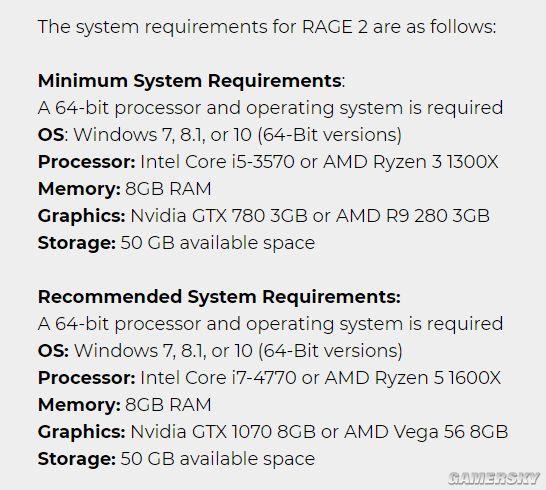Click the AMD Ryzen 5 1600X text
This screenshot has width=546, height=490.
pyautogui.click(x=413, y=378)
